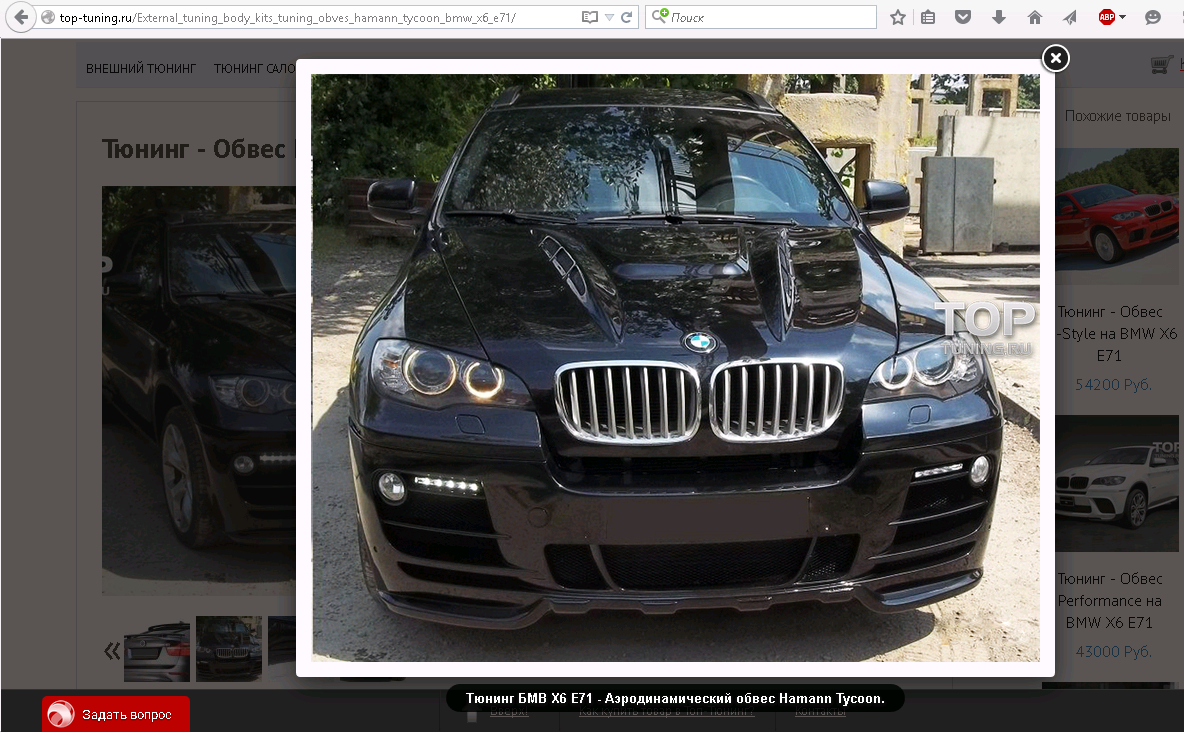
Task: Open the ТЮНИНГ САЛОНА menu item
Action: pos(255,69)
